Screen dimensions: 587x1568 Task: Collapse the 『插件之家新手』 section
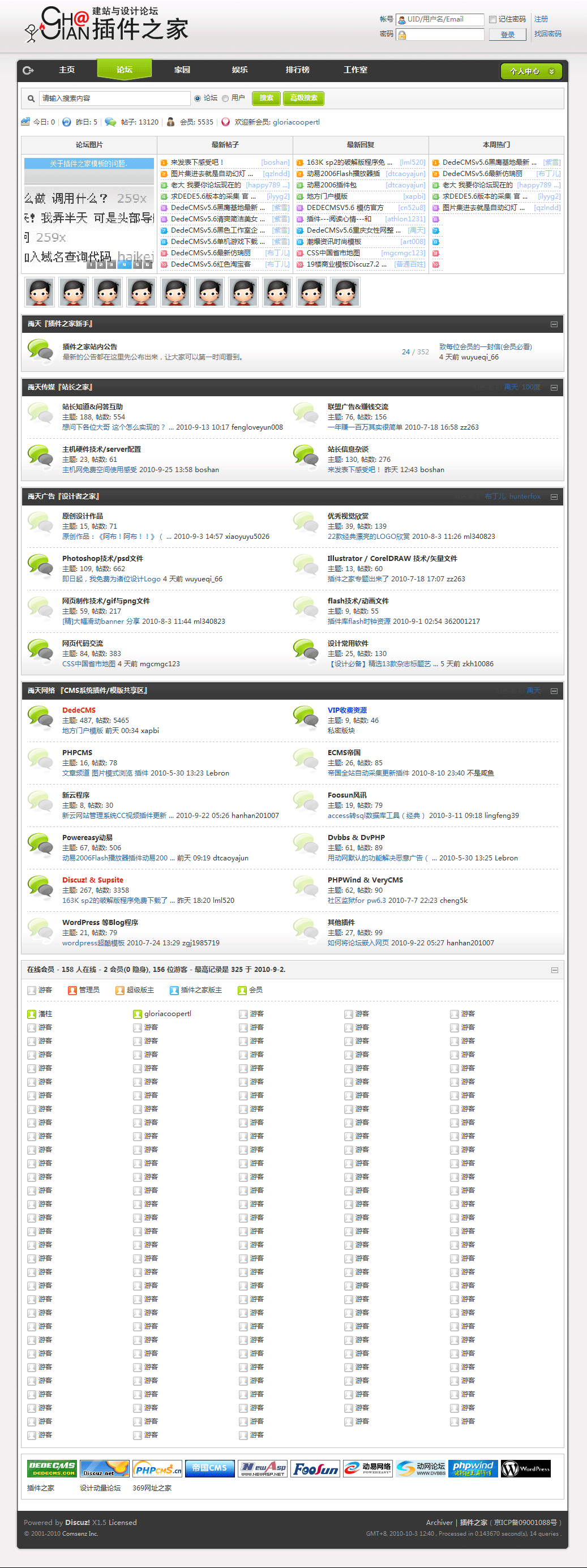(x=554, y=324)
